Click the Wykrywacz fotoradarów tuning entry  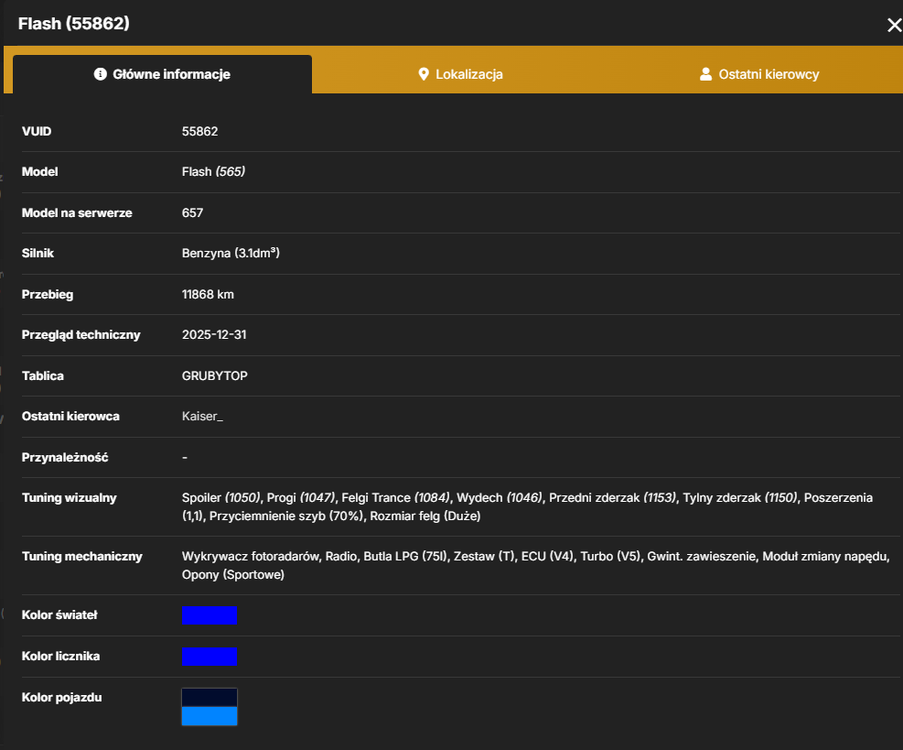click(251, 556)
